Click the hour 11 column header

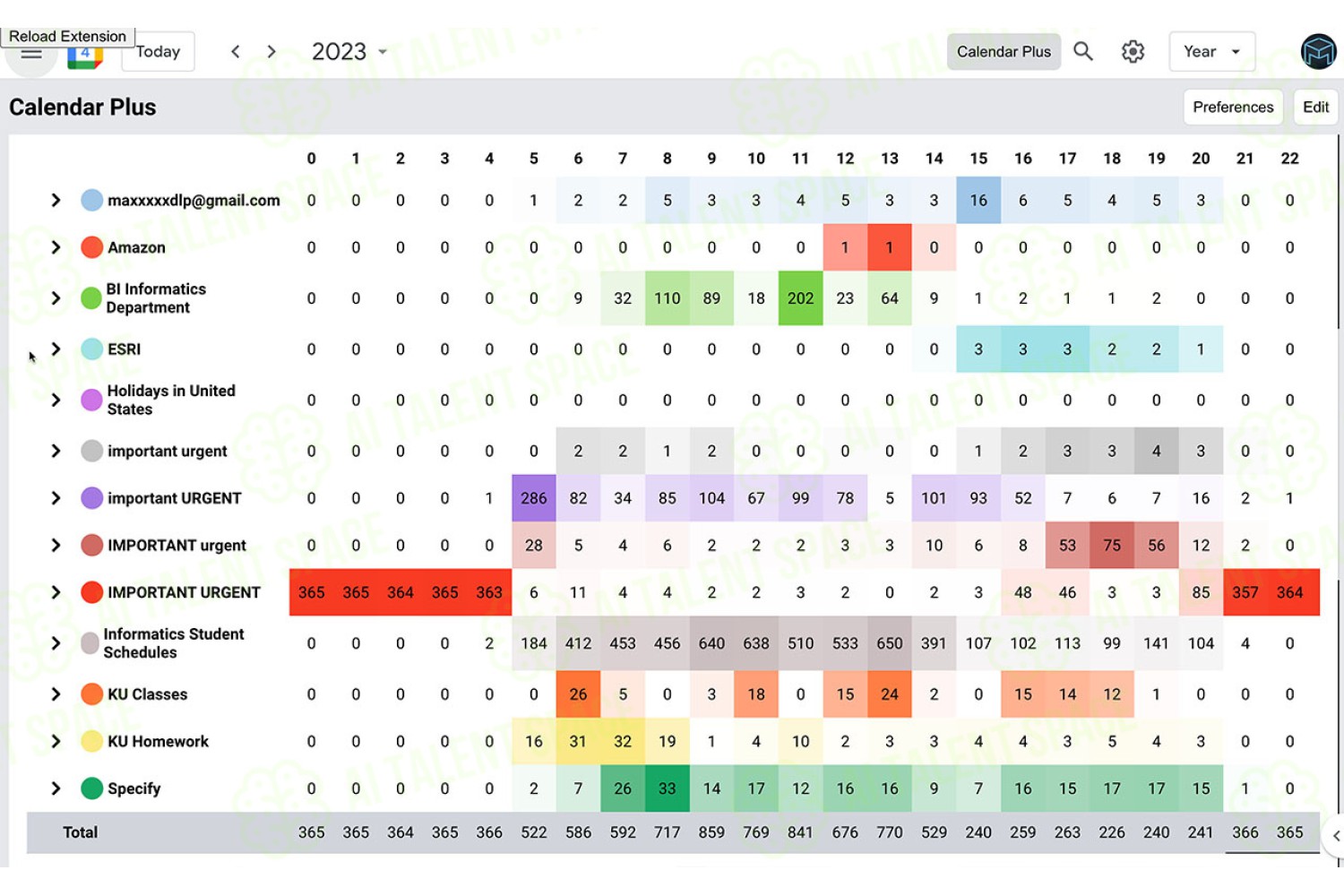pos(800,159)
